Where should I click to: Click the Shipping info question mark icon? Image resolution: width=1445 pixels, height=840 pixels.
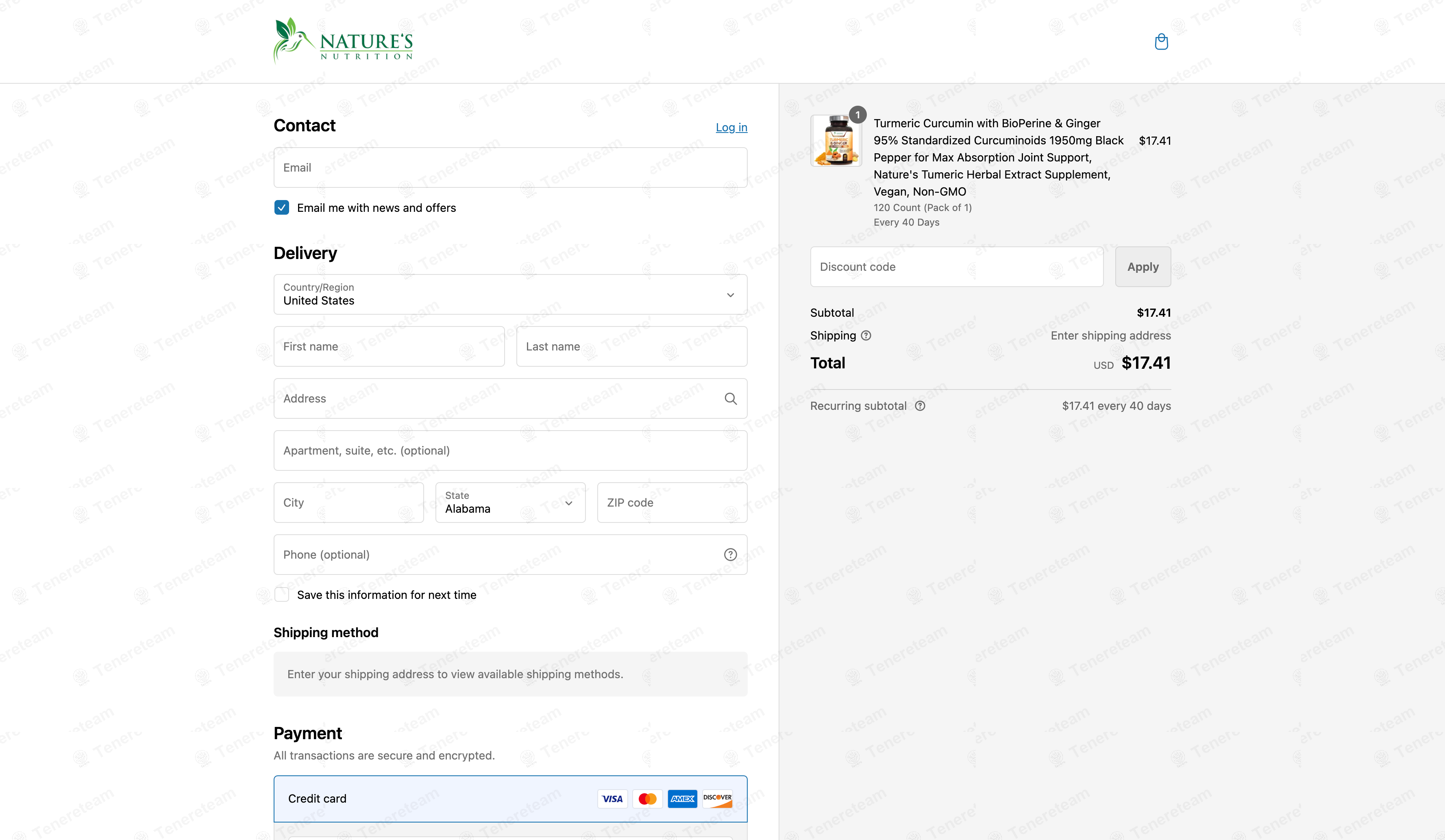click(x=866, y=335)
